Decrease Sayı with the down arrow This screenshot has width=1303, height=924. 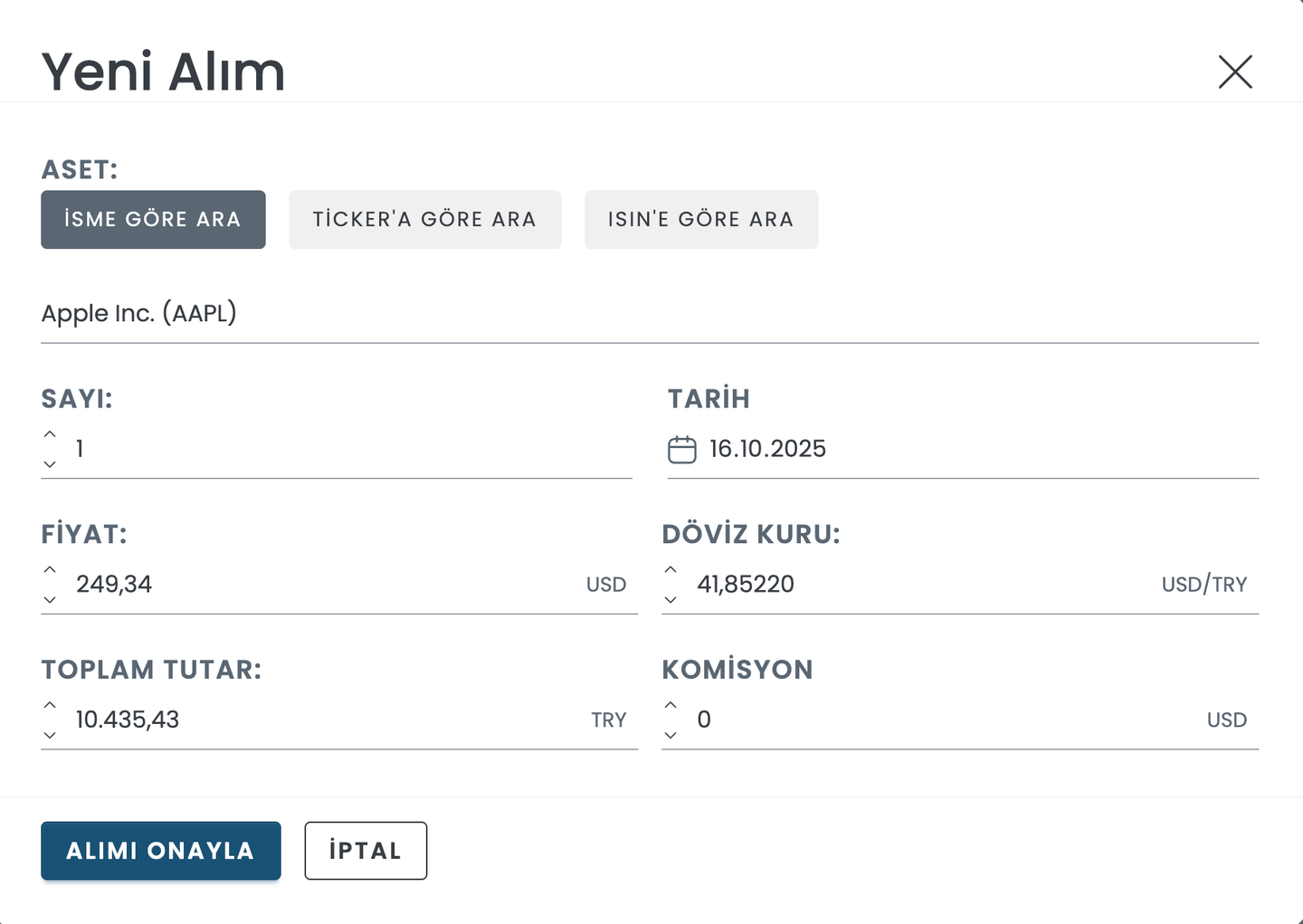tap(50, 464)
